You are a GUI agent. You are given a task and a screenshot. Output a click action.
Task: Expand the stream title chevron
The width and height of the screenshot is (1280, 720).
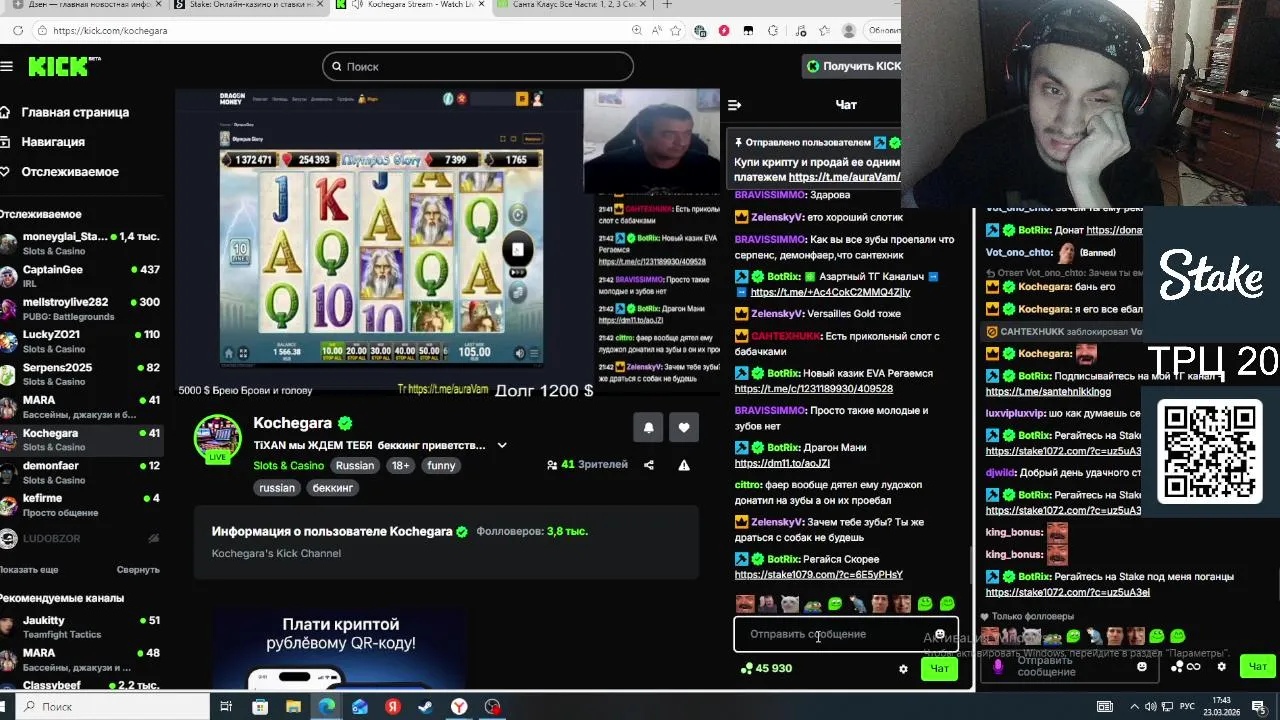502,445
